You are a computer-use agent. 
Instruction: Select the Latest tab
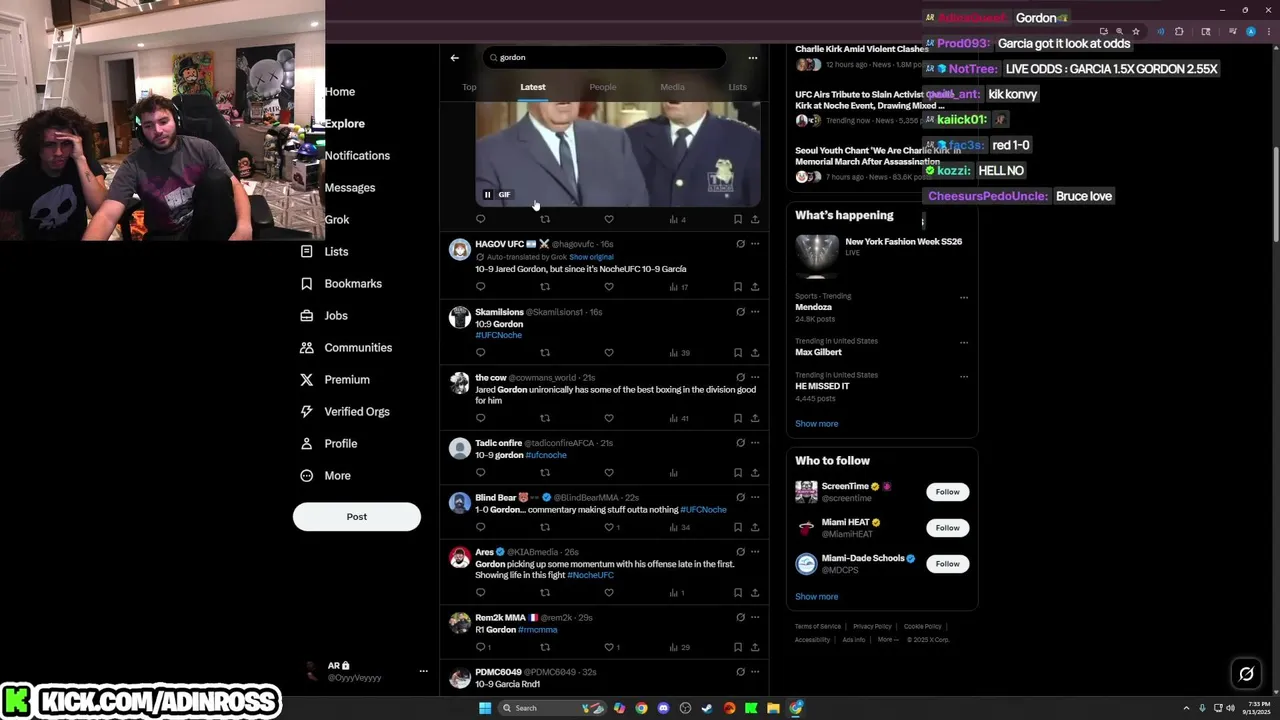533,87
